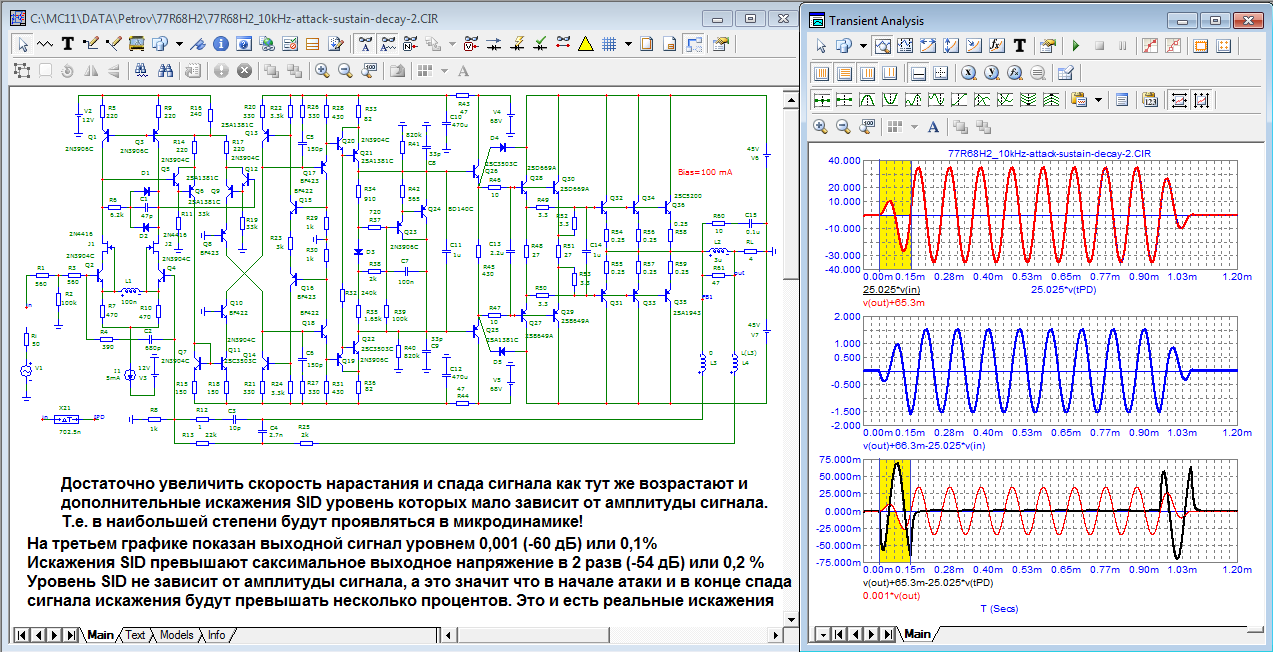Toggle Scale mode in Transient Analysis toolbar

tap(883, 46)
